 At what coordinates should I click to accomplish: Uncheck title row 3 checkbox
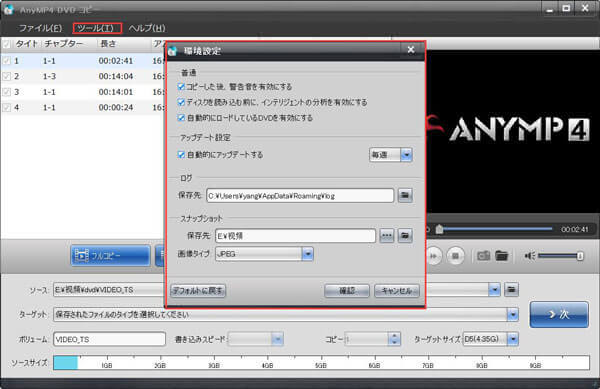coord(6,92)
